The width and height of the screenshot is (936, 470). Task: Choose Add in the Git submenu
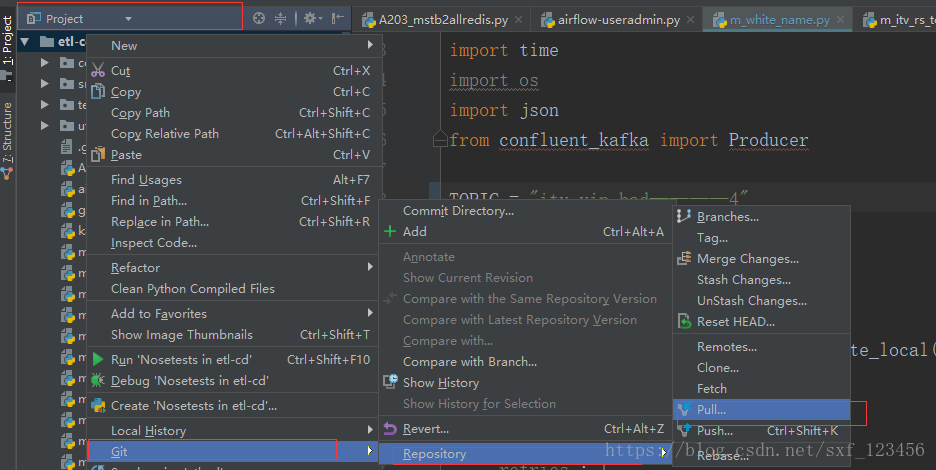(525, 231)
